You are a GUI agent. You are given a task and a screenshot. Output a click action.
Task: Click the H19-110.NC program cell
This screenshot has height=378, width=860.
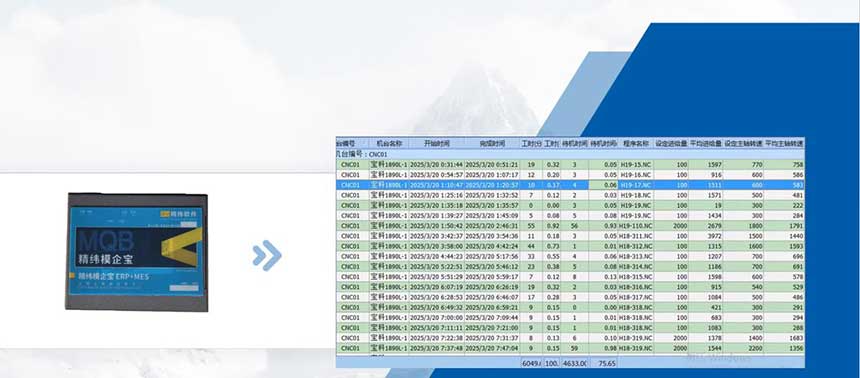(x=636, y=226)
